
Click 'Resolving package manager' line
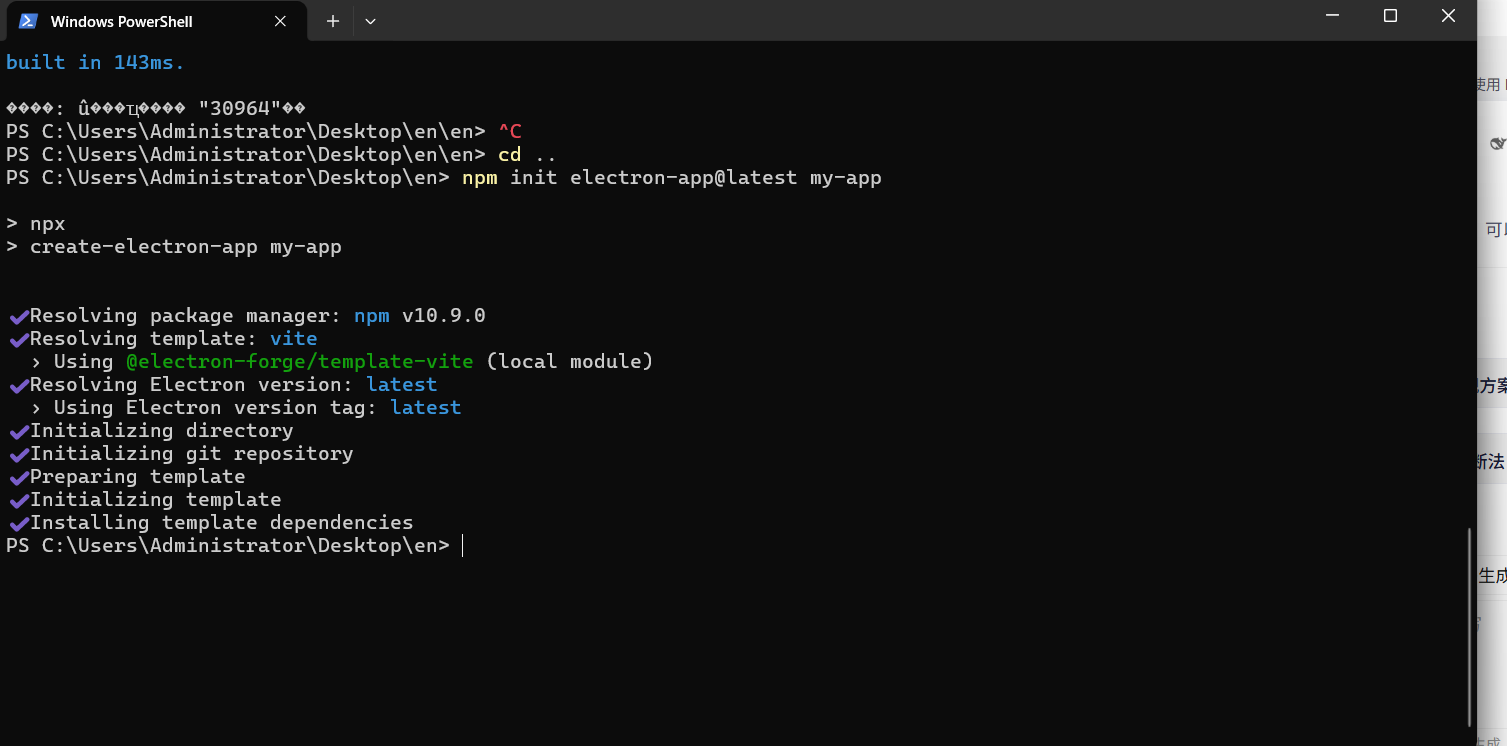pyautogui.click(x=248, y=315)
